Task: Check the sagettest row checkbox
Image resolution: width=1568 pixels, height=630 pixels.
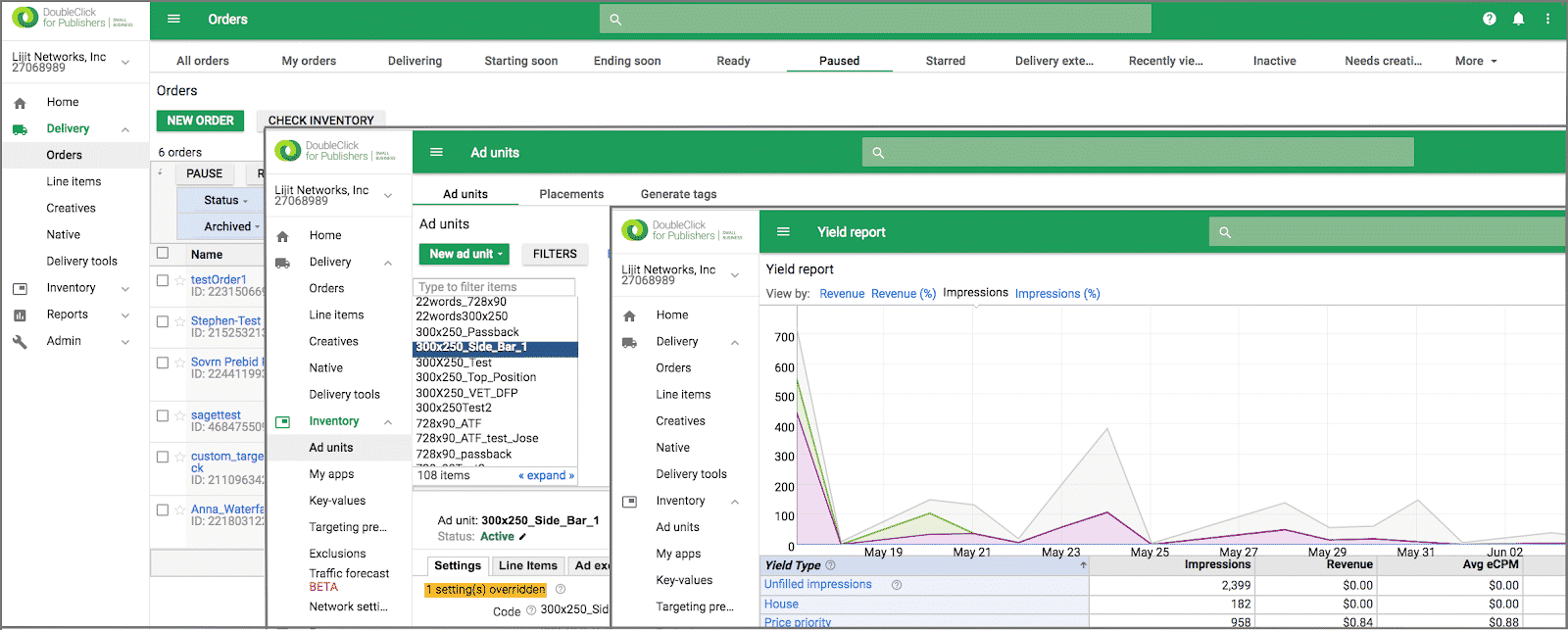Action: [163, 415]
